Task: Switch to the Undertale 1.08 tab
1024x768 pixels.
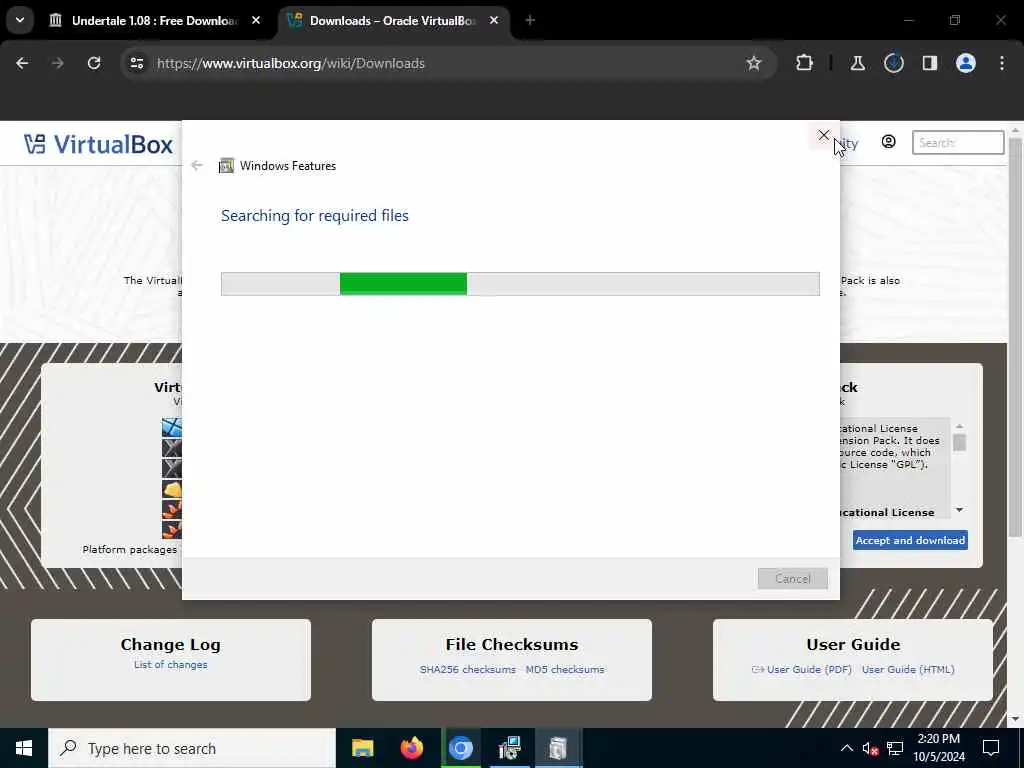Action: click(155, 20)
